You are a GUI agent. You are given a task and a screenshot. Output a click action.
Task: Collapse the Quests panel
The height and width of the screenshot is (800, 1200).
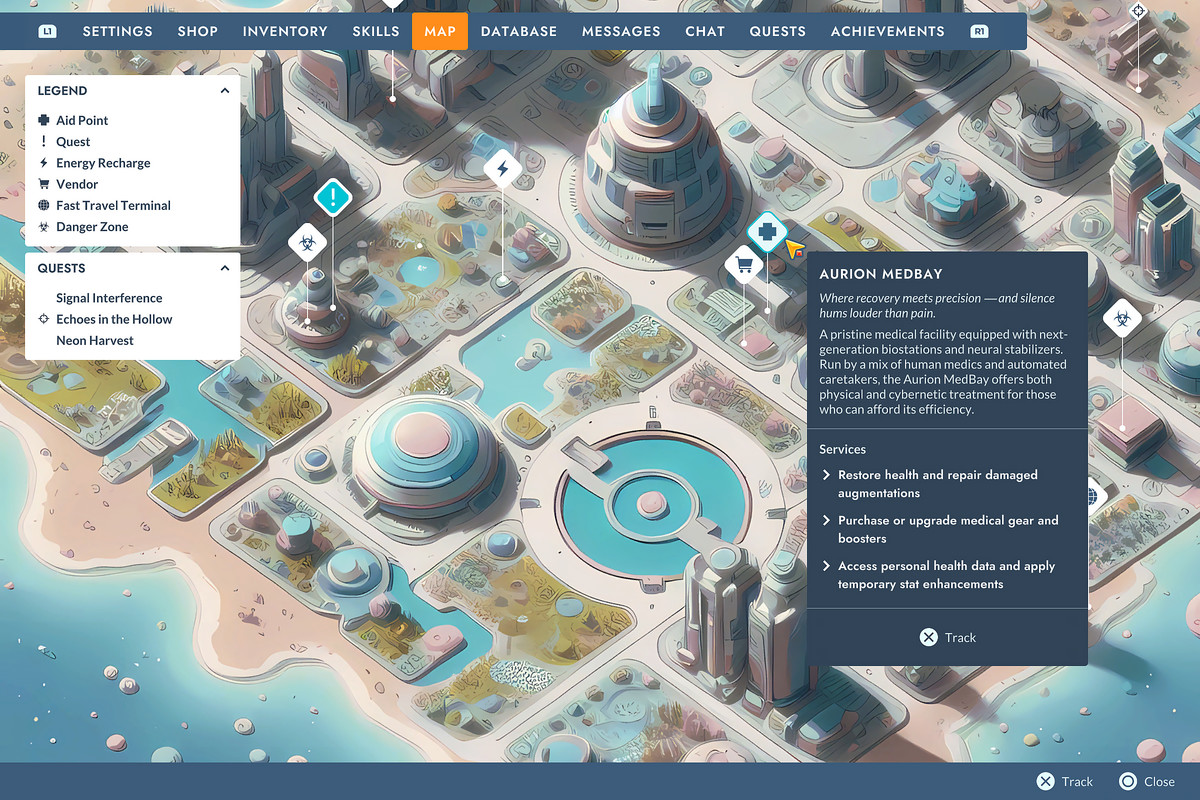(x=224, y=267)
